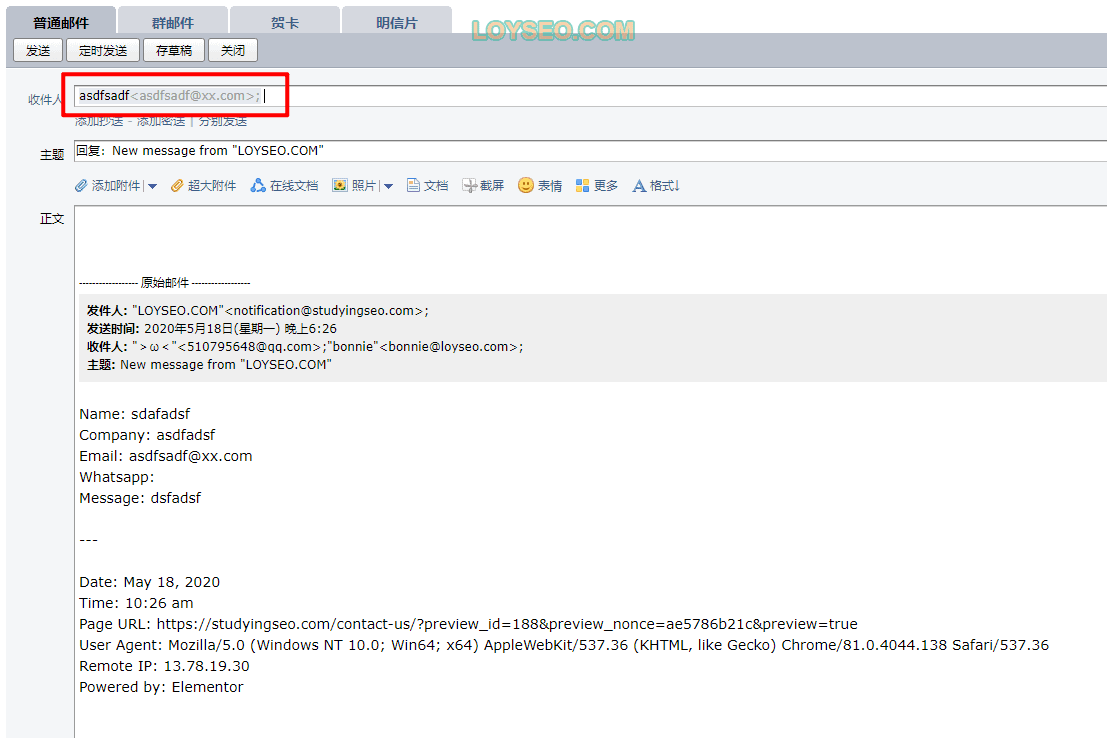Image resolution: width=1107 pixels, height=738 pixels.
Task: Click the 超大附件 large attachment icon
Action: click(177, 186)
